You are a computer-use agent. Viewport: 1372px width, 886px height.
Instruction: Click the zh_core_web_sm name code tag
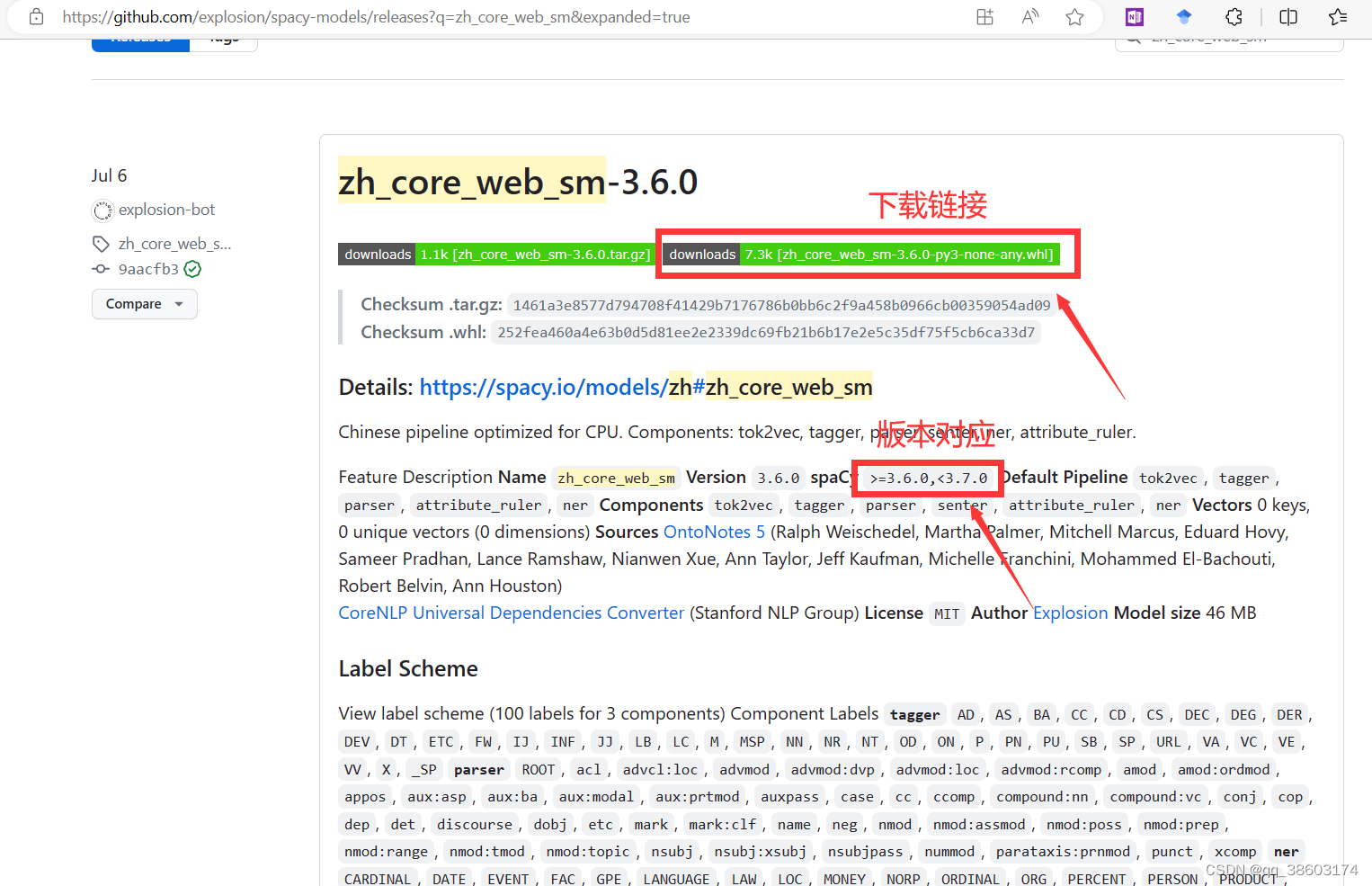pos(616,479)
